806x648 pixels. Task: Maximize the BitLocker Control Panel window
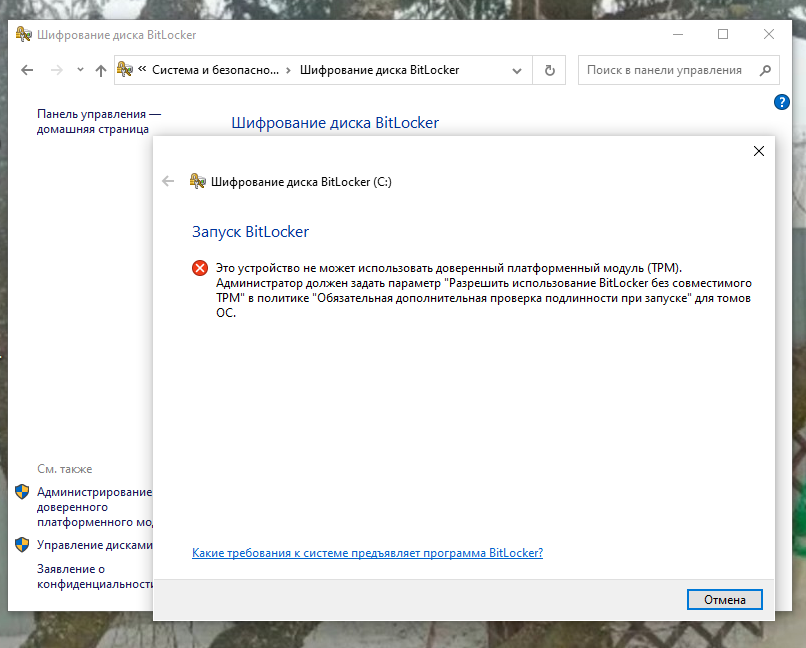click(723, 34)
